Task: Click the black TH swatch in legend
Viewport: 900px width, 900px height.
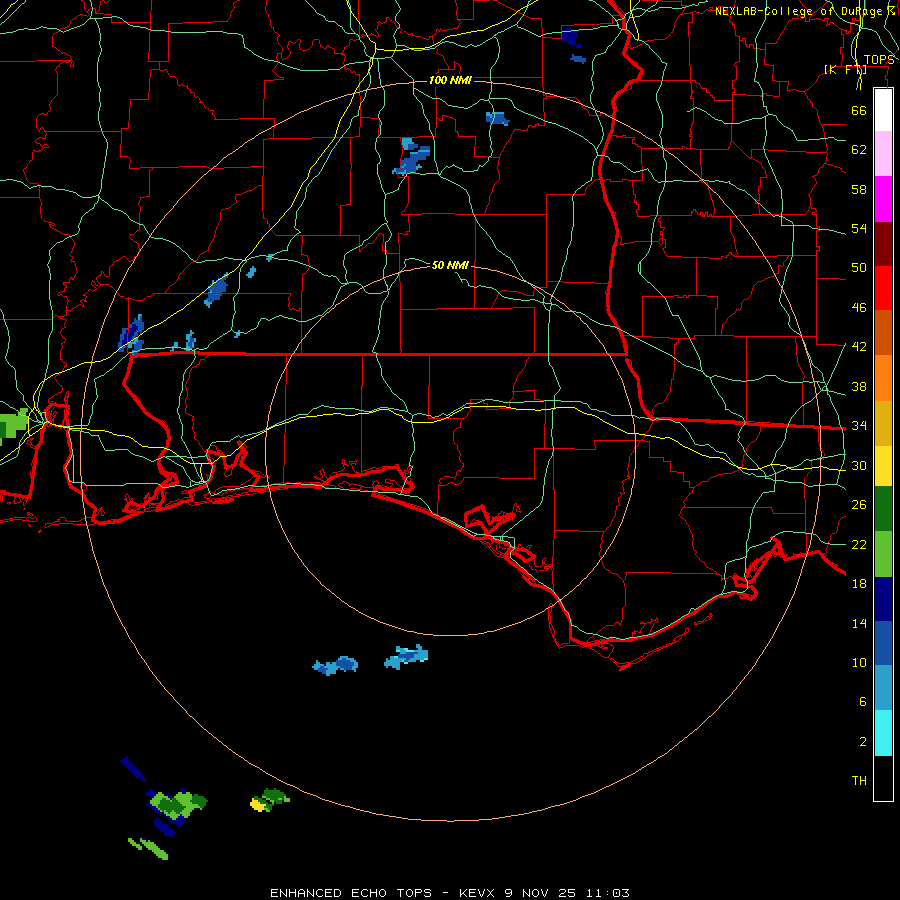Action: [x=883, y=778]
